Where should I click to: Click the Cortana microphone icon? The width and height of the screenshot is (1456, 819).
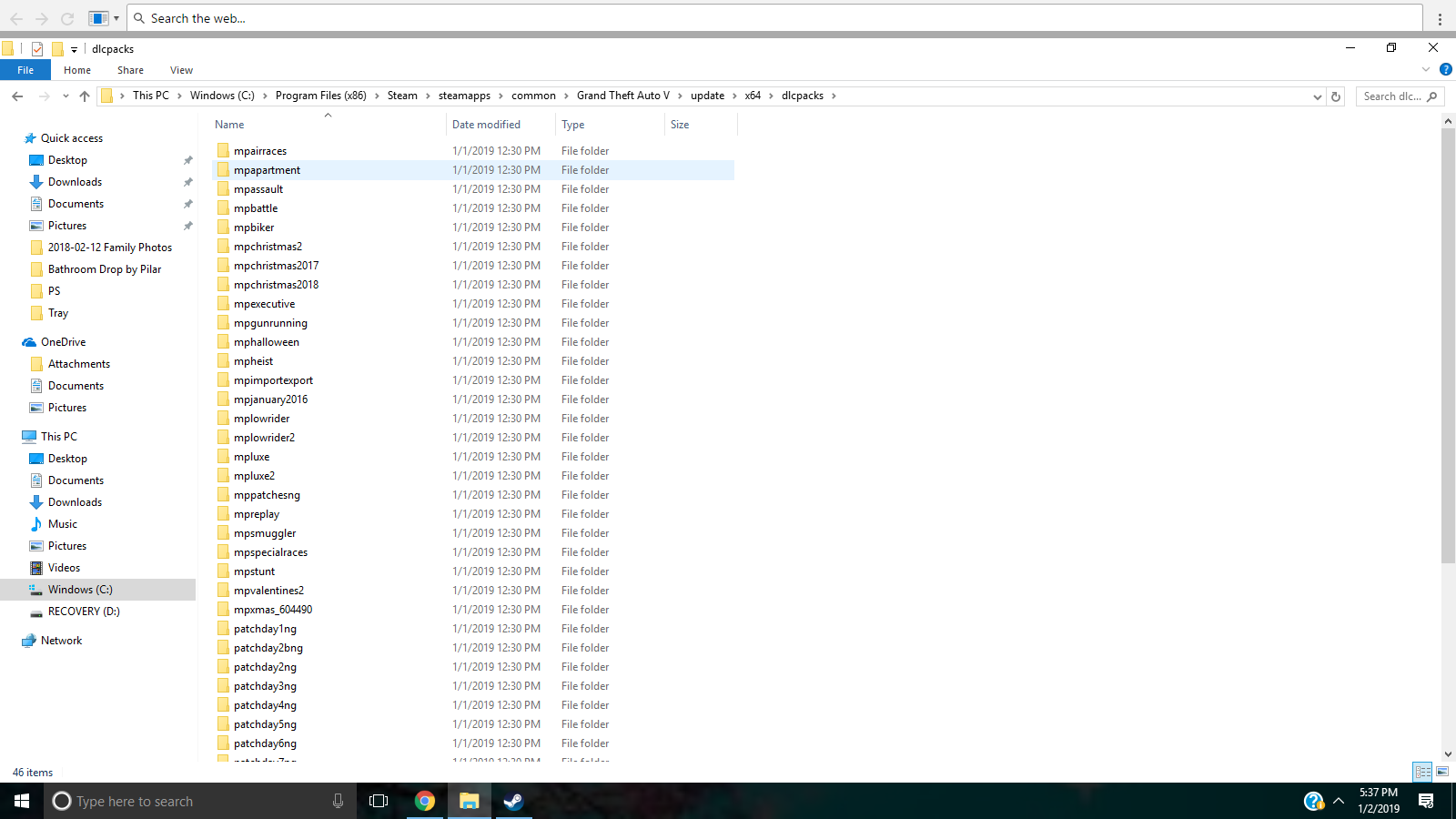click(338, 801)
